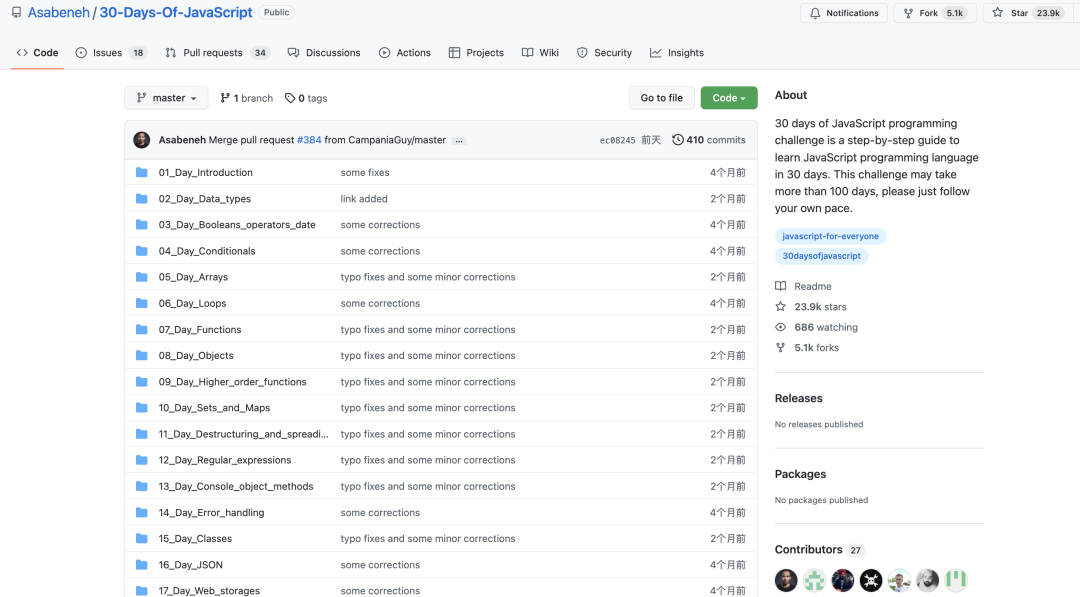Click folder icon for 06_Day_Loops

142,303
